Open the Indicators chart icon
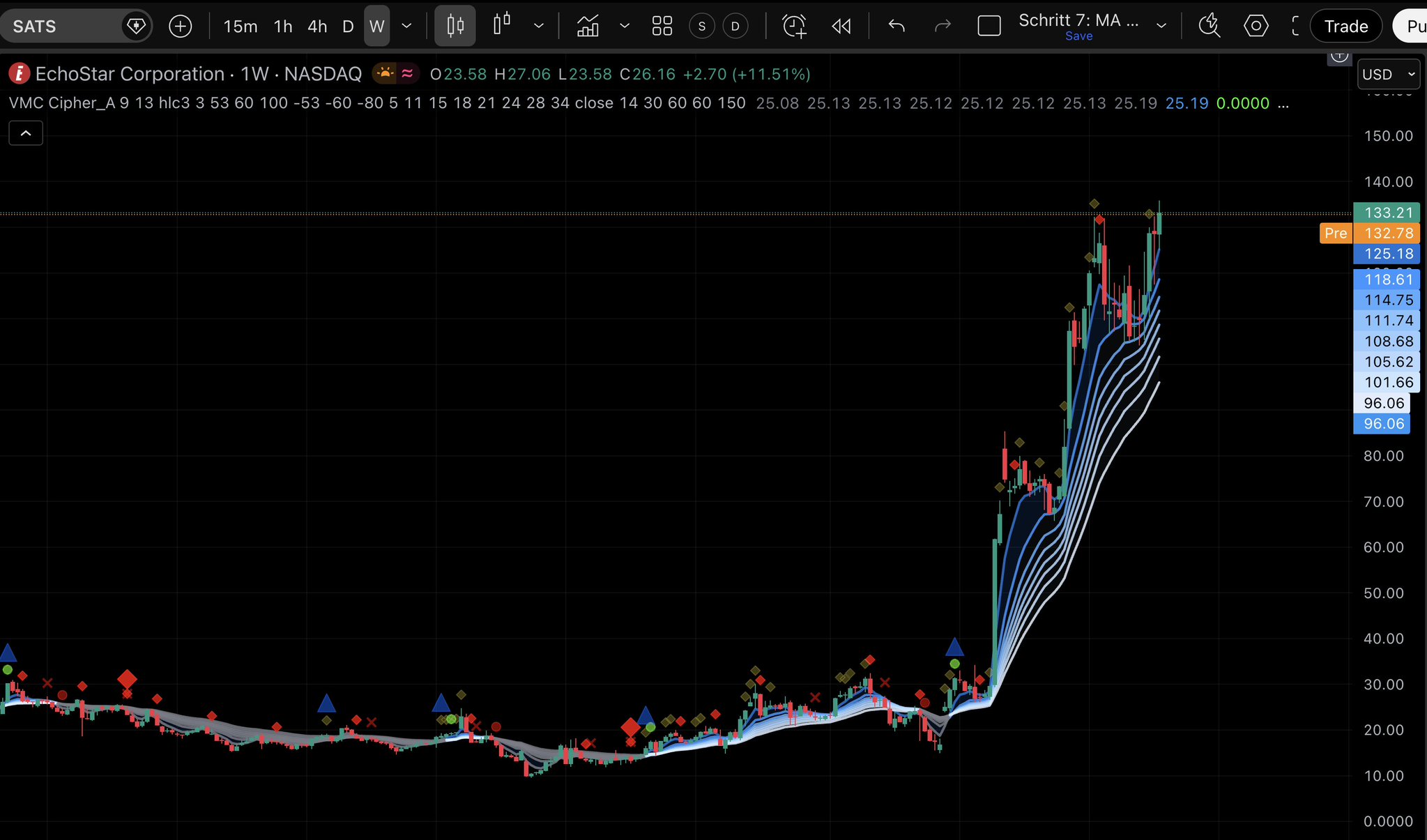This screenshot has height=840, width=1427. tap(588, 26)
